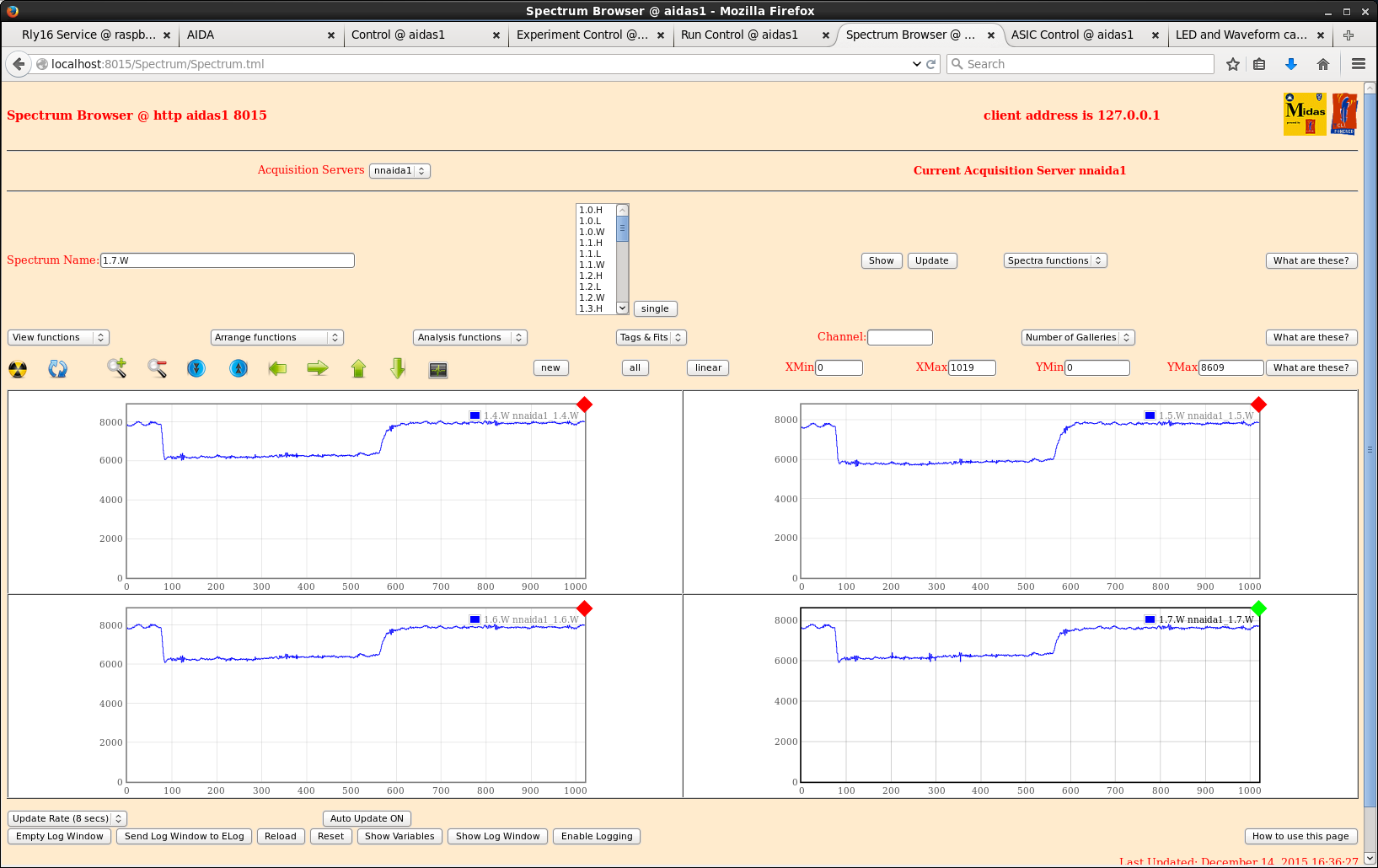This screenshot has width=1378, height=868.
Task: Switch to the Control @ aidas1 tab
Action: 426,35
